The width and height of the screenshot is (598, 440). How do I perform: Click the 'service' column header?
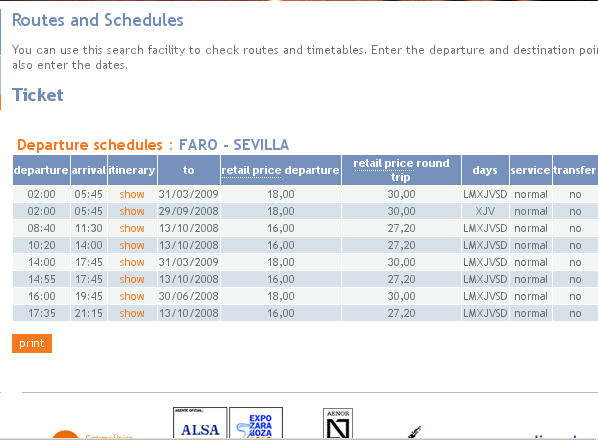point(530,170)
